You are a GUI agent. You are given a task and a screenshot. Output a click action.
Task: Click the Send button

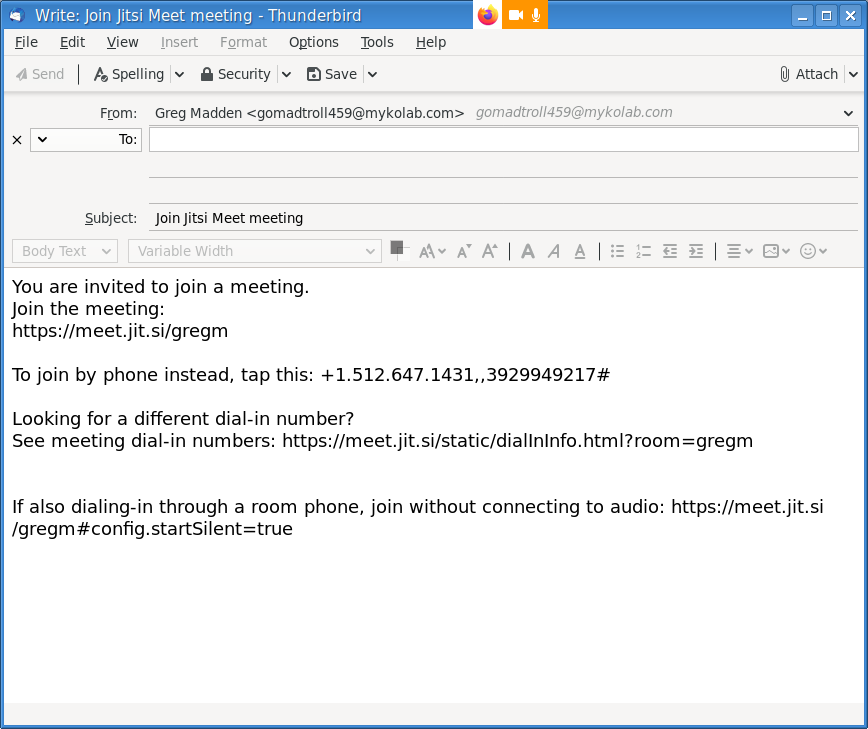point(40,74)
